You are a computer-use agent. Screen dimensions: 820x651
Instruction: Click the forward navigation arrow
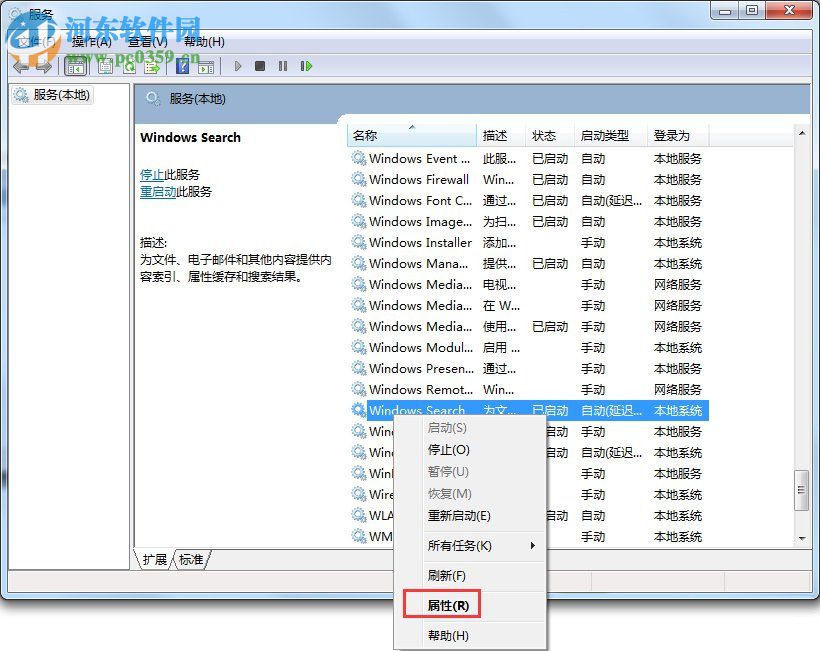pyautogui.click(x=45, y=66)
